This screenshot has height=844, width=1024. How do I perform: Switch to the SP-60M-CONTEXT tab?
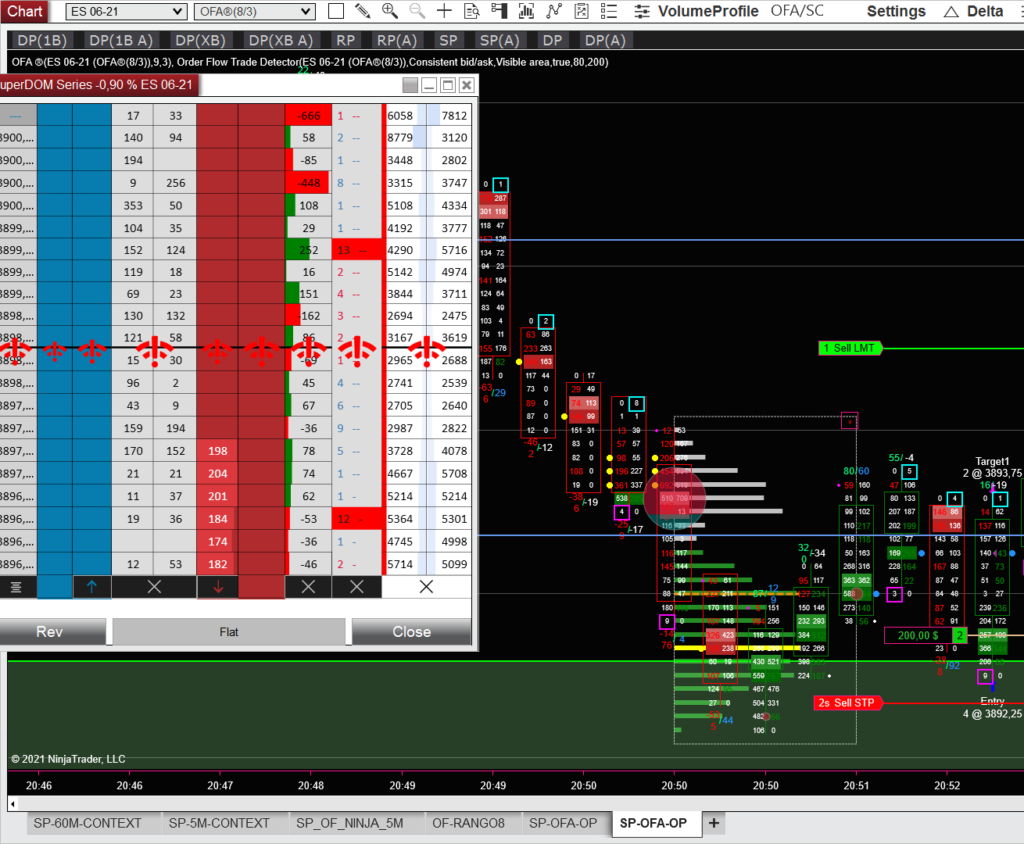[88, 823]
